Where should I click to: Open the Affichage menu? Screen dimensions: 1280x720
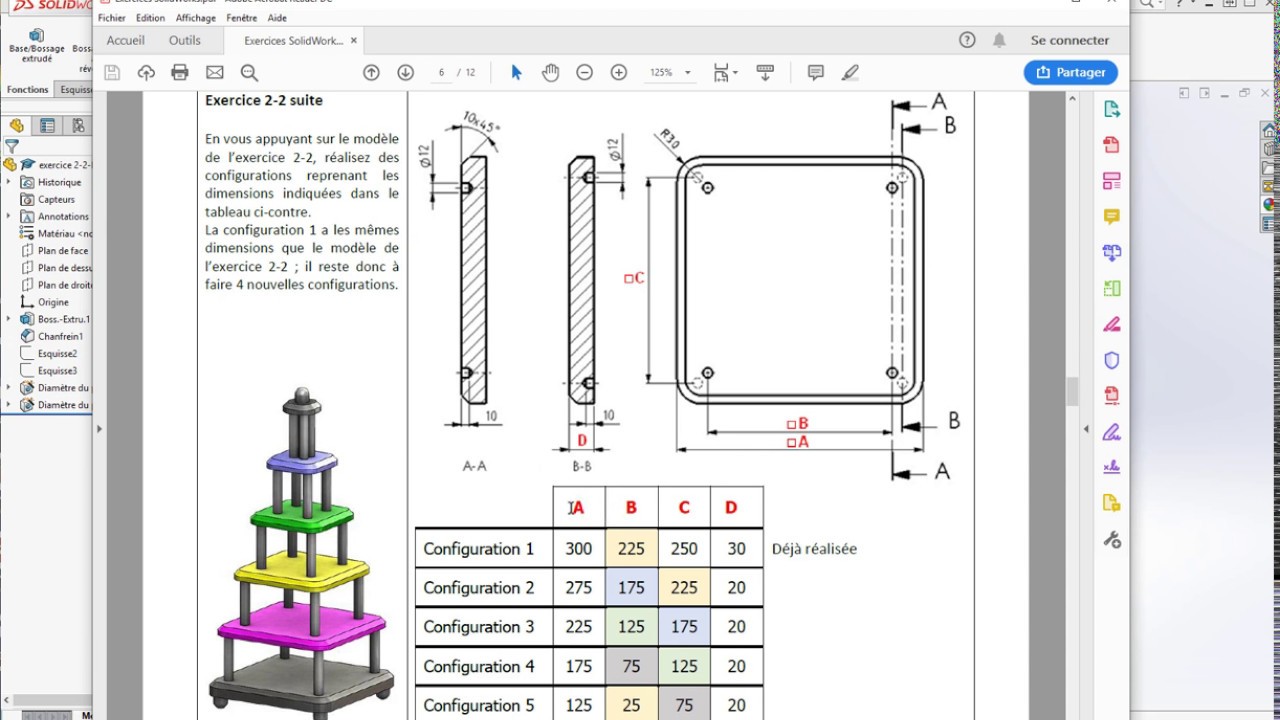[195, 18]
